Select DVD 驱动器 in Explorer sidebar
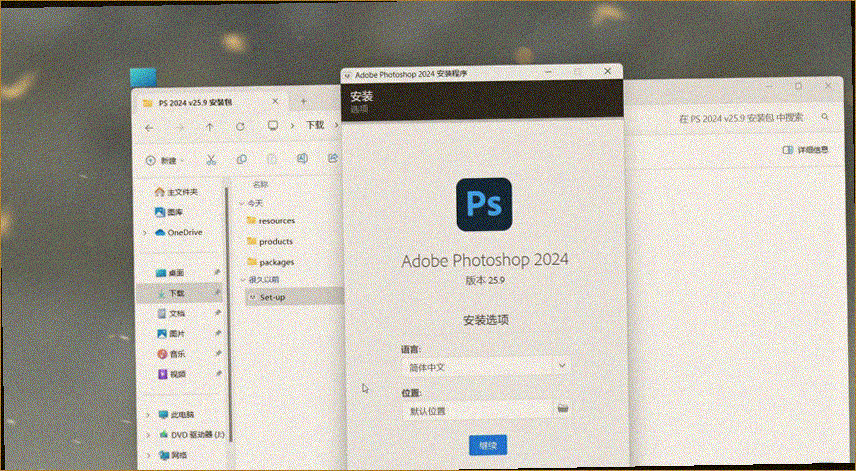The image size is (856, 471). tap(191, 435)
